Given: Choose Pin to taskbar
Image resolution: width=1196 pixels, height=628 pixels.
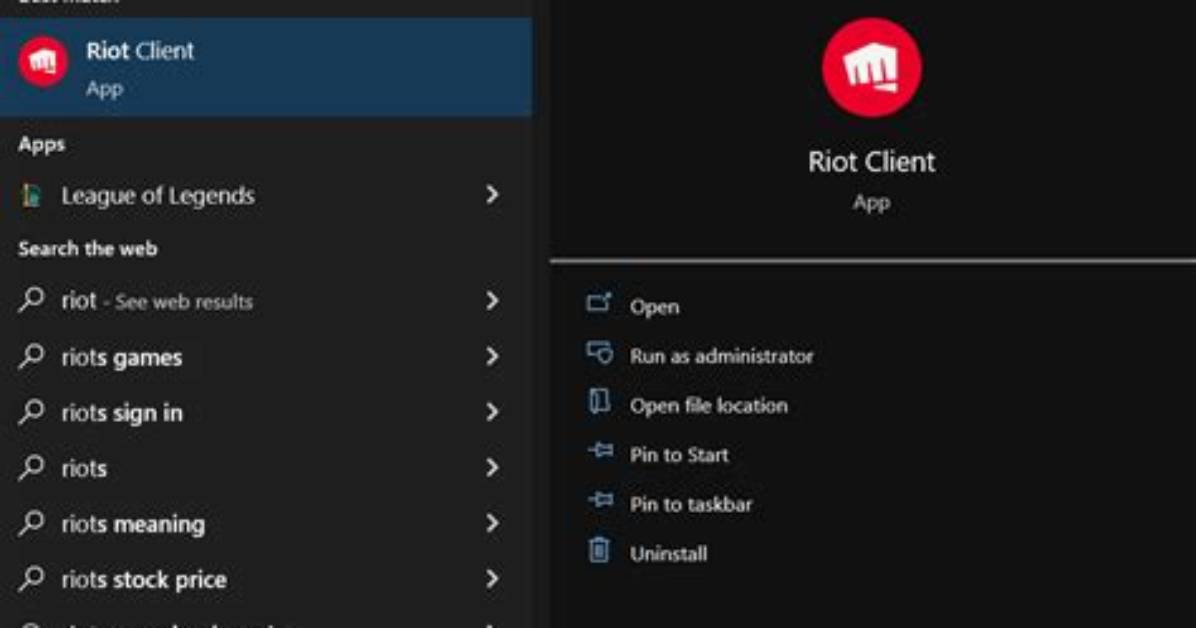Looking at the screenshot, I should [691, 504].
